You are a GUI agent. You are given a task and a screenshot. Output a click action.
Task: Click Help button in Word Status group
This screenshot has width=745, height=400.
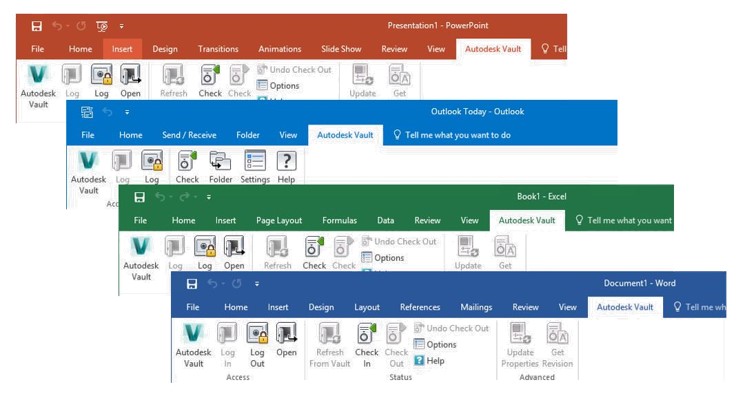(430, 361)
